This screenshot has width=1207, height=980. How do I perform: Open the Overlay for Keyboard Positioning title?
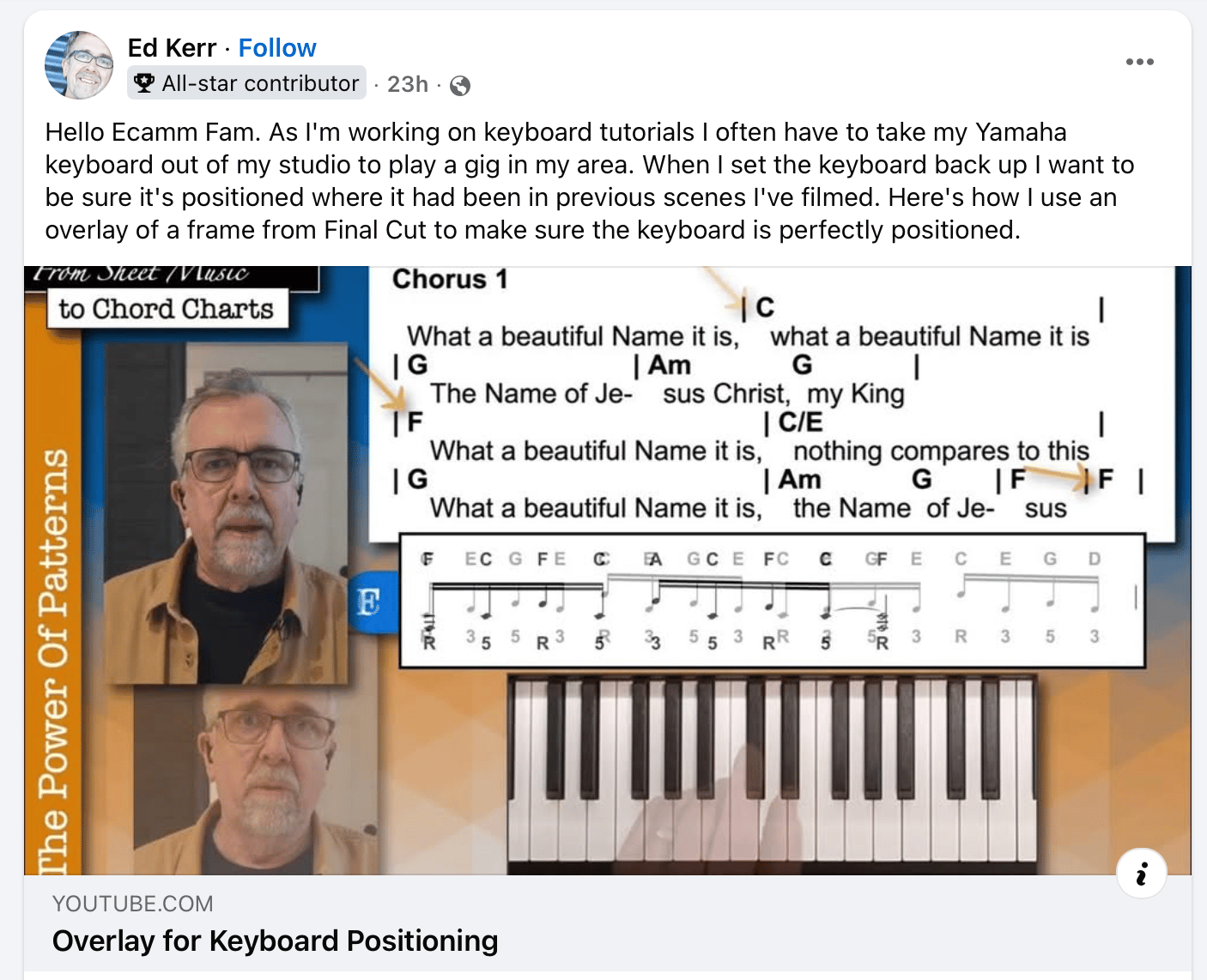pos(275,941)
